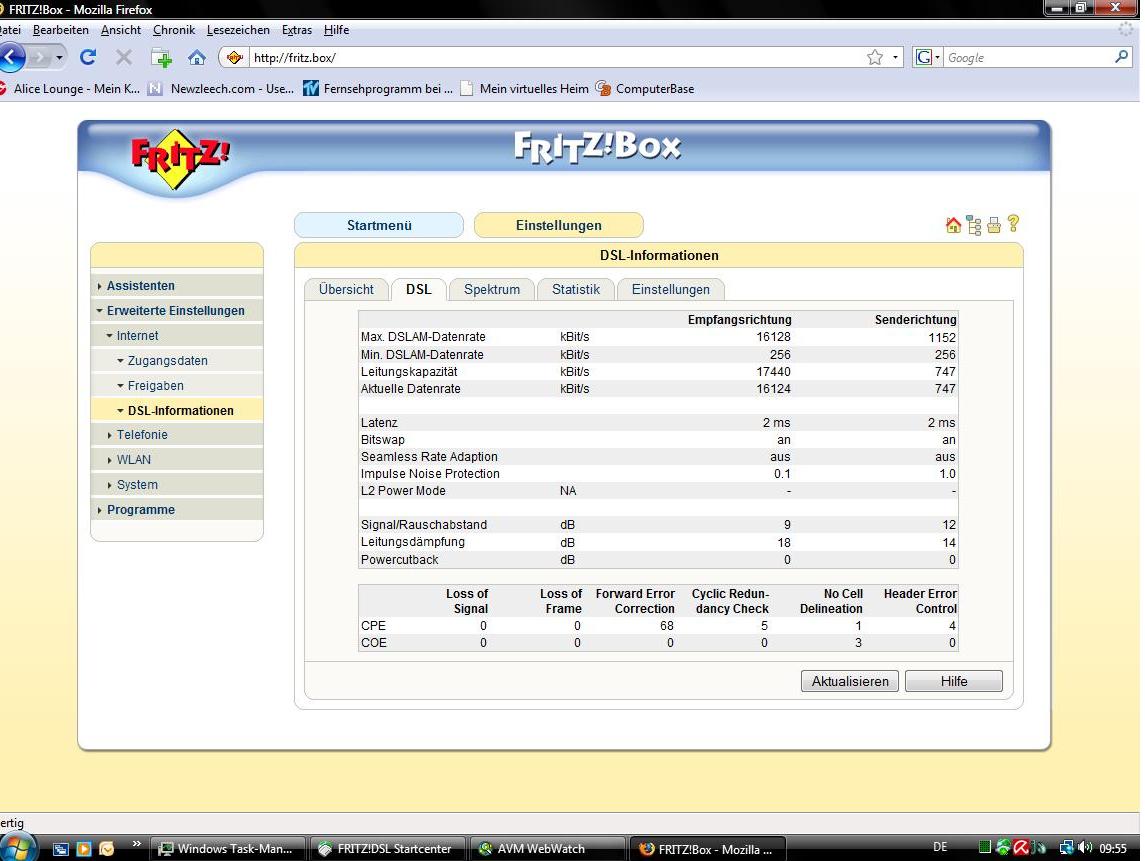Switch to FRITZ!DSL Startcenter taskbar button
The height and width of the screenshot is (861, 1145).
click(x=387, y=849)
